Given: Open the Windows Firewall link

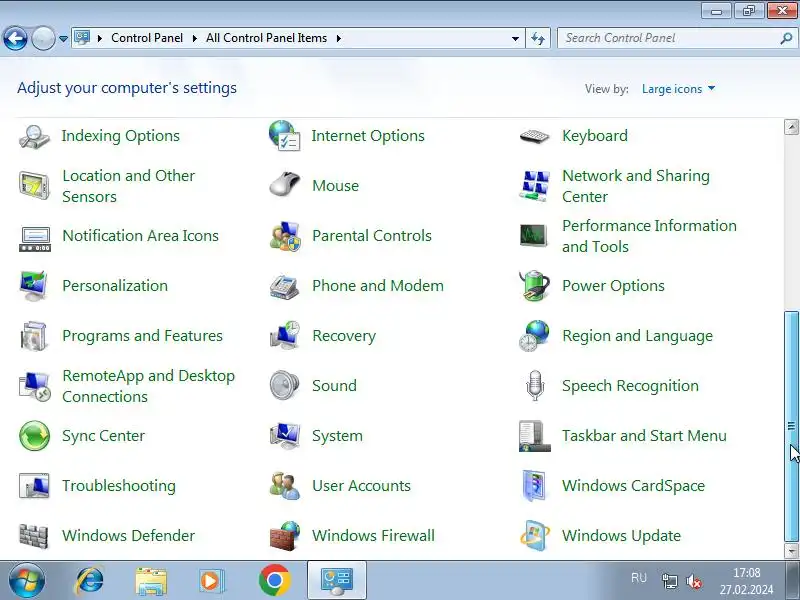Looking at the screenshot, I should (373, 536).
